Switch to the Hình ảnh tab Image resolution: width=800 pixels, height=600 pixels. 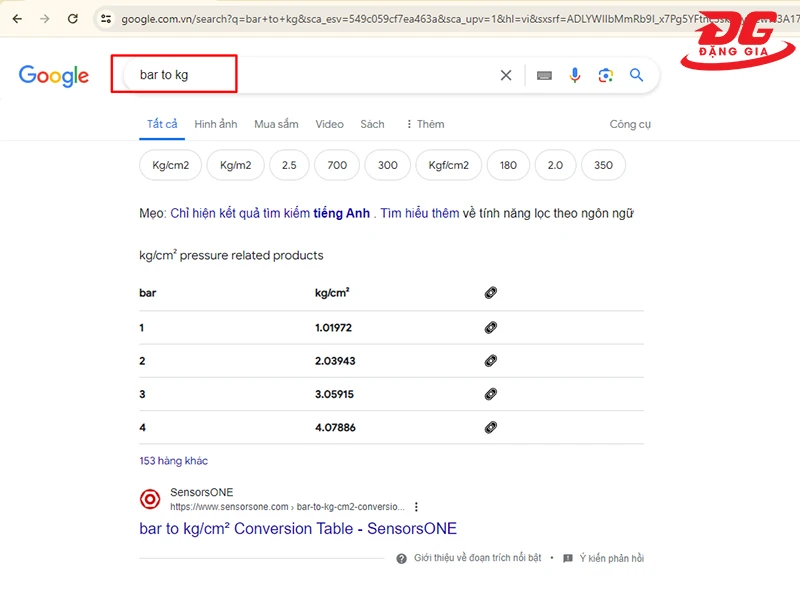[215, 124]
